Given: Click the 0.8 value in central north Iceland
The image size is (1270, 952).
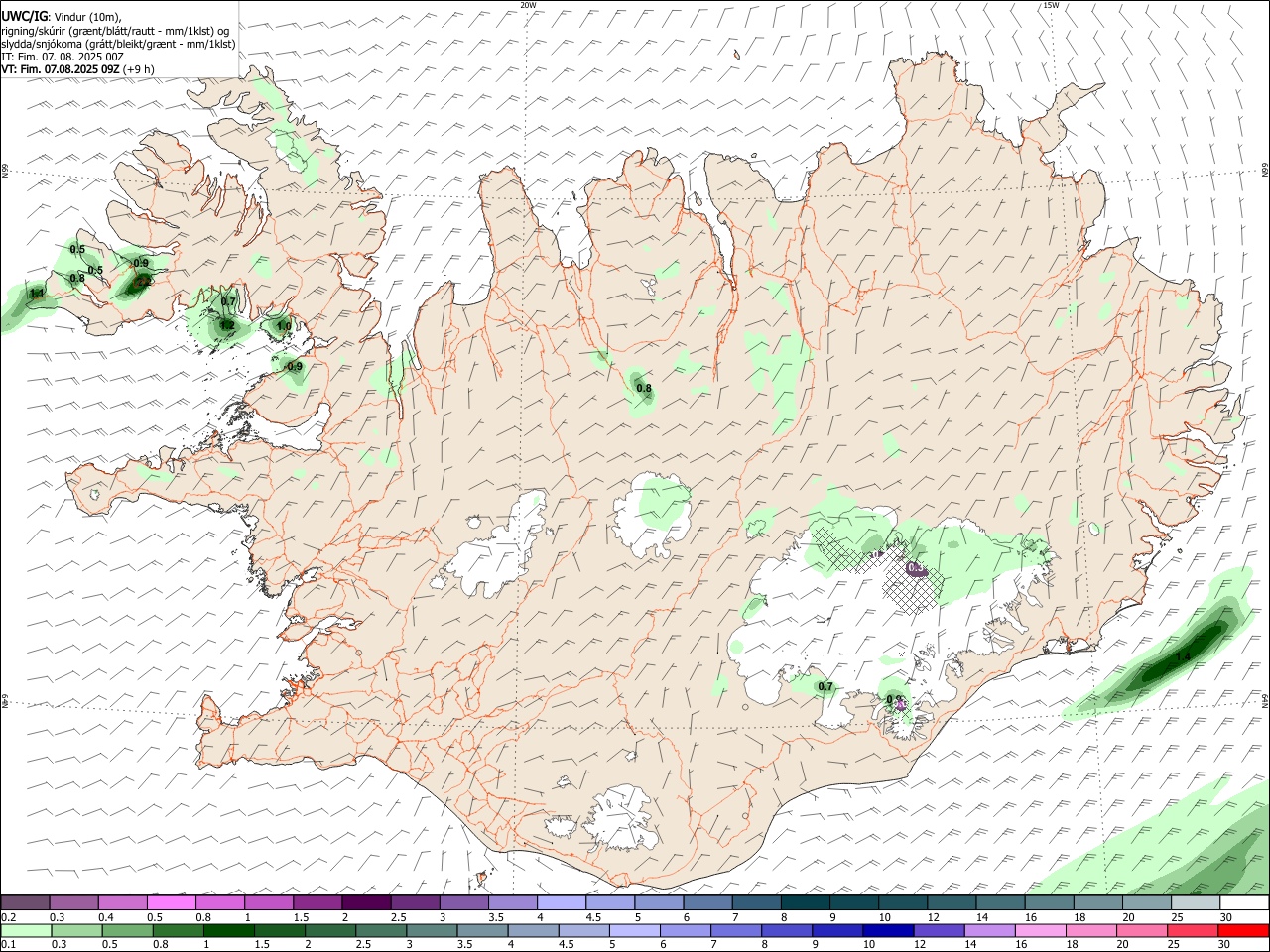Looking at the screenshot, I should [x=644, y=389].
